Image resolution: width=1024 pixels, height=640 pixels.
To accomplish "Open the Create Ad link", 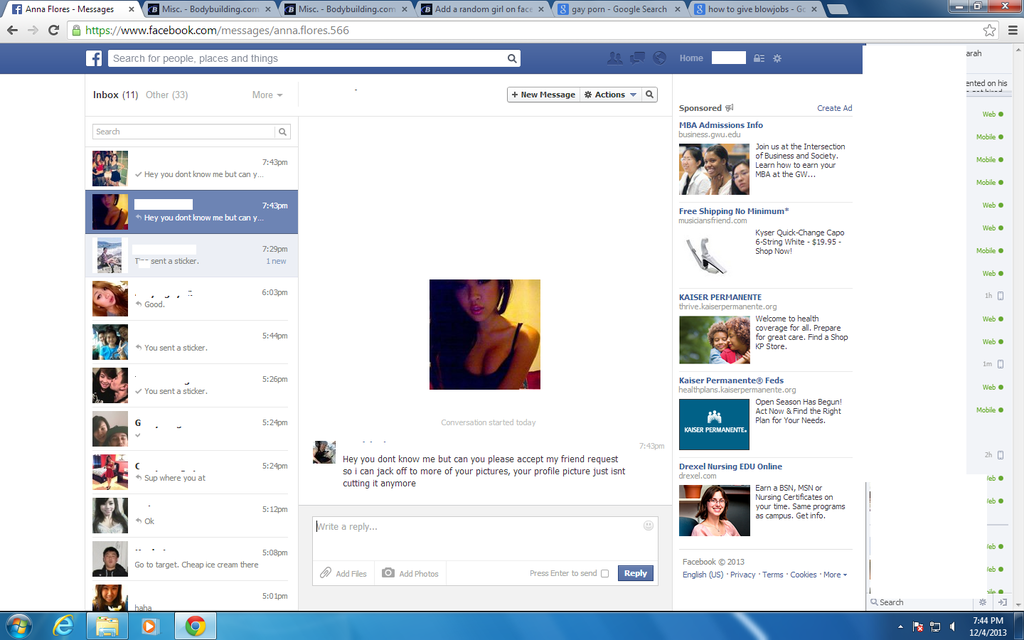I will (835, 108).
